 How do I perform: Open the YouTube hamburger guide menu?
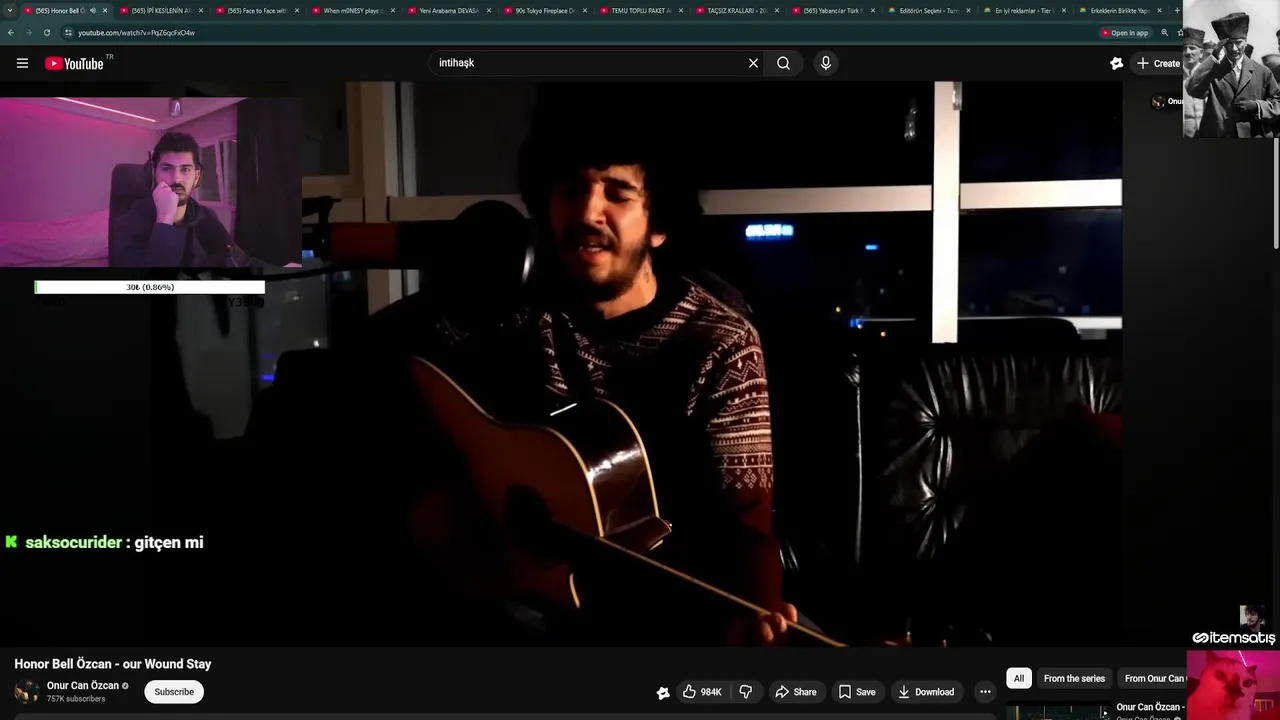(22, 63)
